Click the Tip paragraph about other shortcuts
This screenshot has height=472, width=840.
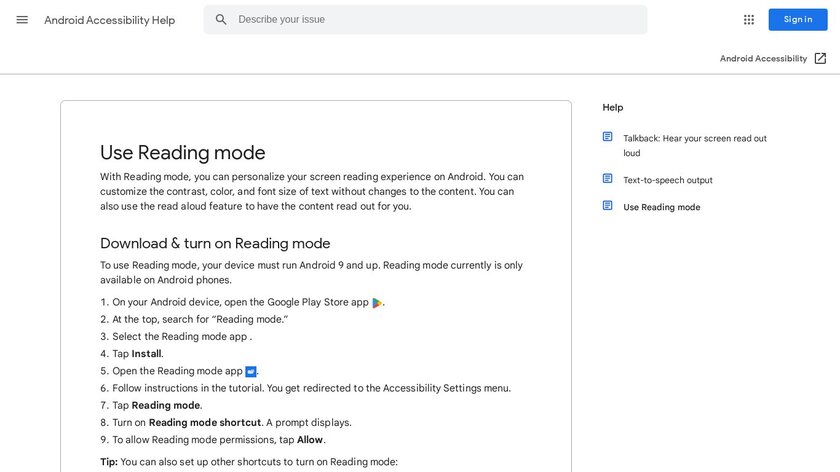click(249, 462)
